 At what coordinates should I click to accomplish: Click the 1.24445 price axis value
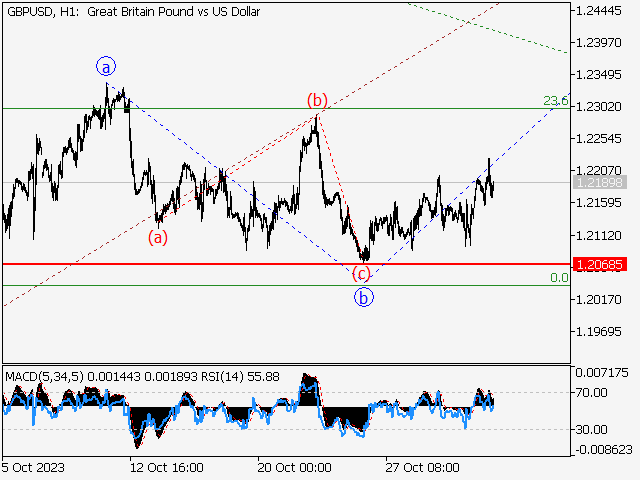(598, 11)
